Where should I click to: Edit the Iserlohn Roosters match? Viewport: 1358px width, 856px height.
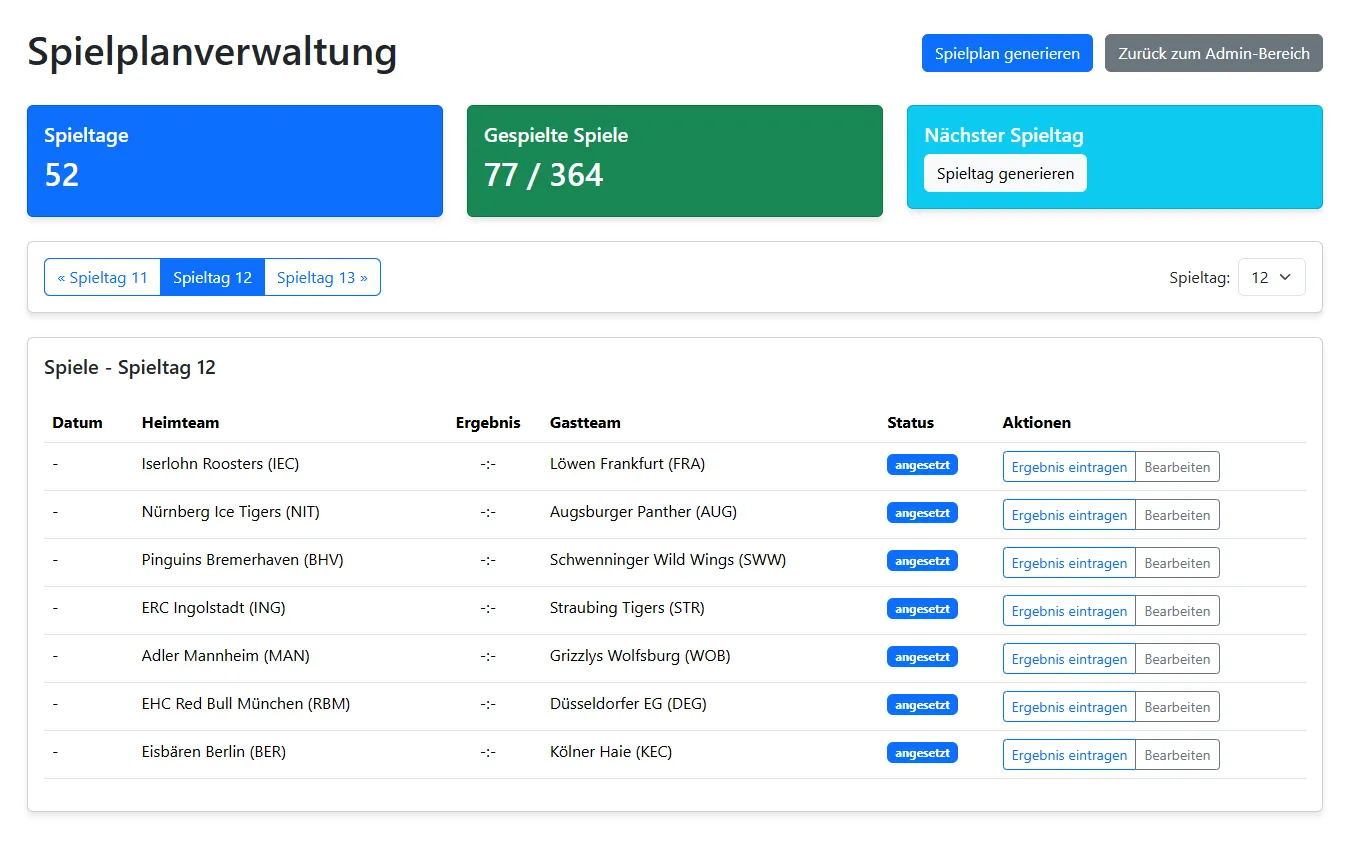(1177, 467)
